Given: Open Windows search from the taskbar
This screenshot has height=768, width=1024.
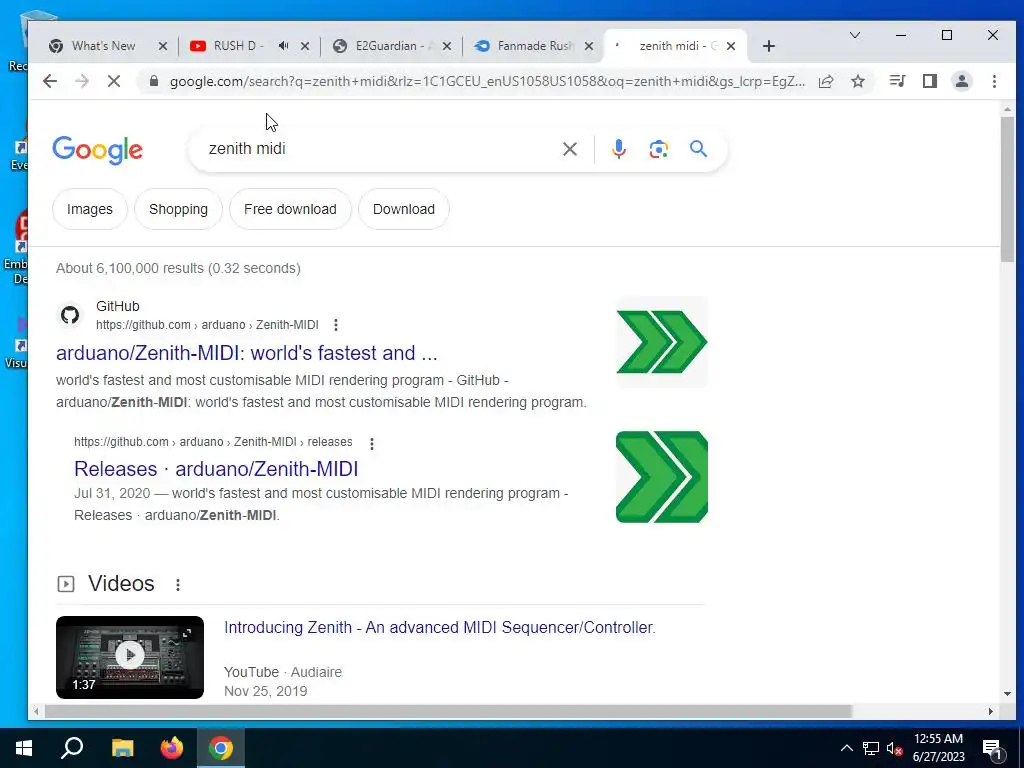Looking at the screenshot, I should coord(72,748).
